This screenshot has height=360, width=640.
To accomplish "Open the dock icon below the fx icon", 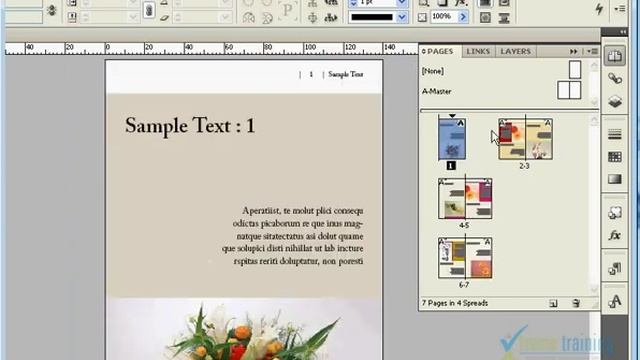I will pyautogui.click(x=615, y=268).
